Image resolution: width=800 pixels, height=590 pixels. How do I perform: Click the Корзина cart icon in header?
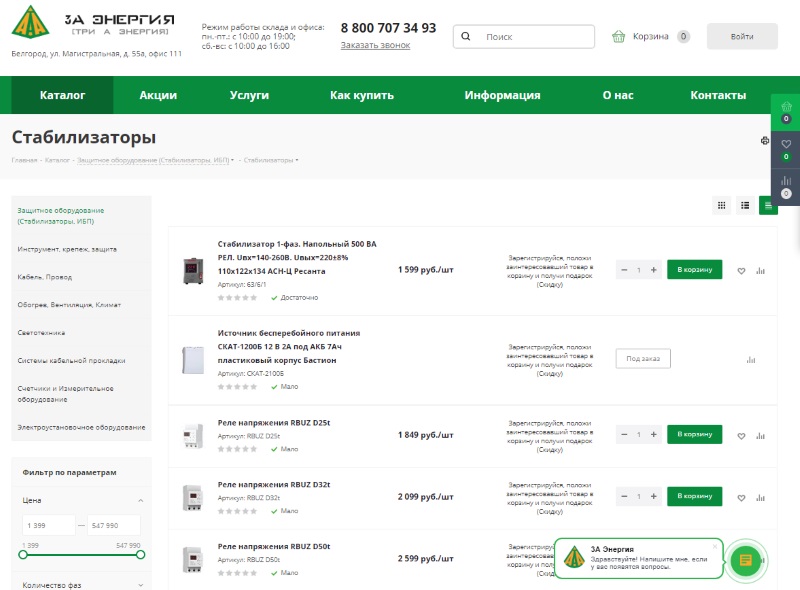pos(619,36)
